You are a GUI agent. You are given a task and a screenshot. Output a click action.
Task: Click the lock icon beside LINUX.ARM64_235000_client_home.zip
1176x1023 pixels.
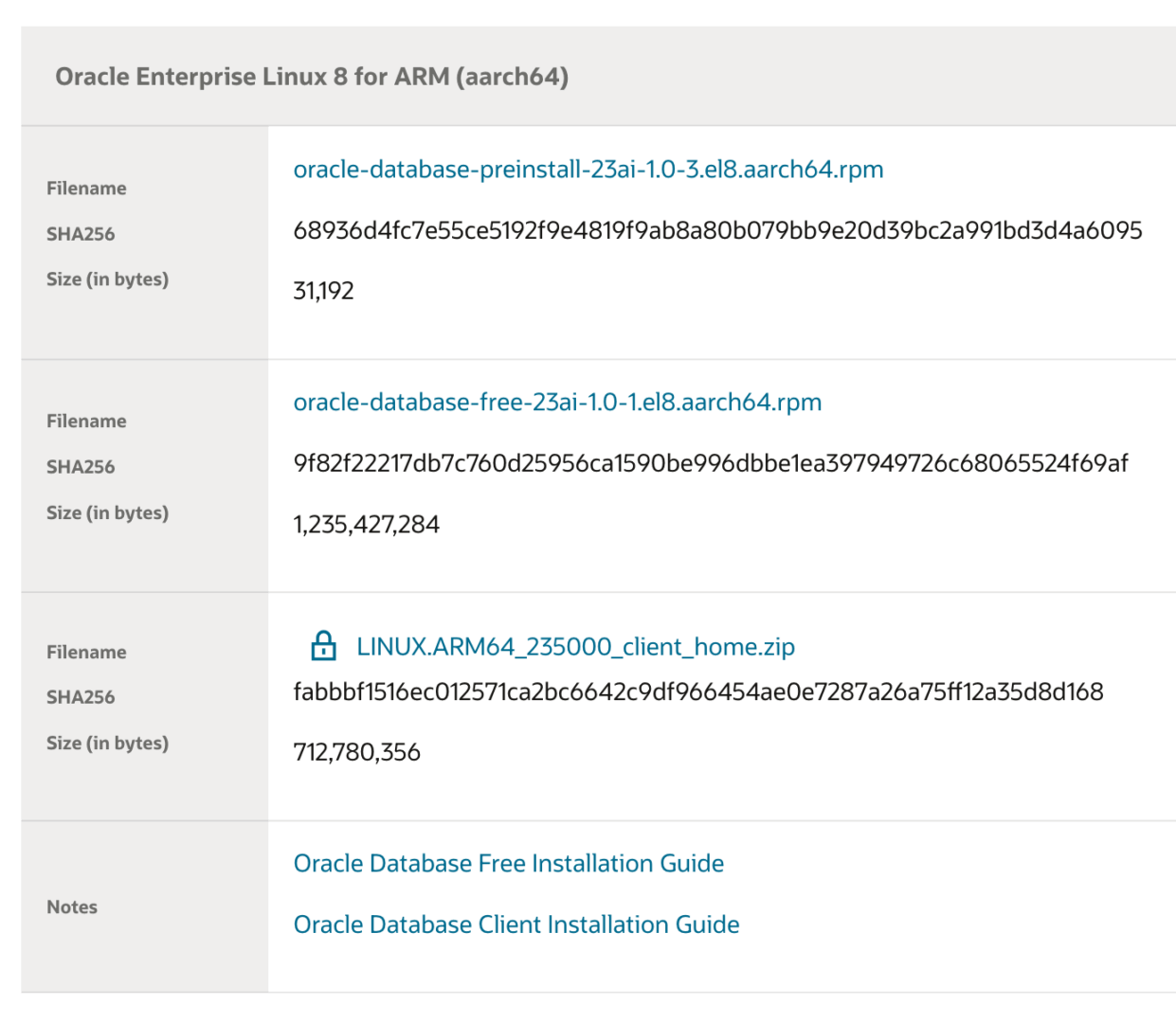point(325,646)
